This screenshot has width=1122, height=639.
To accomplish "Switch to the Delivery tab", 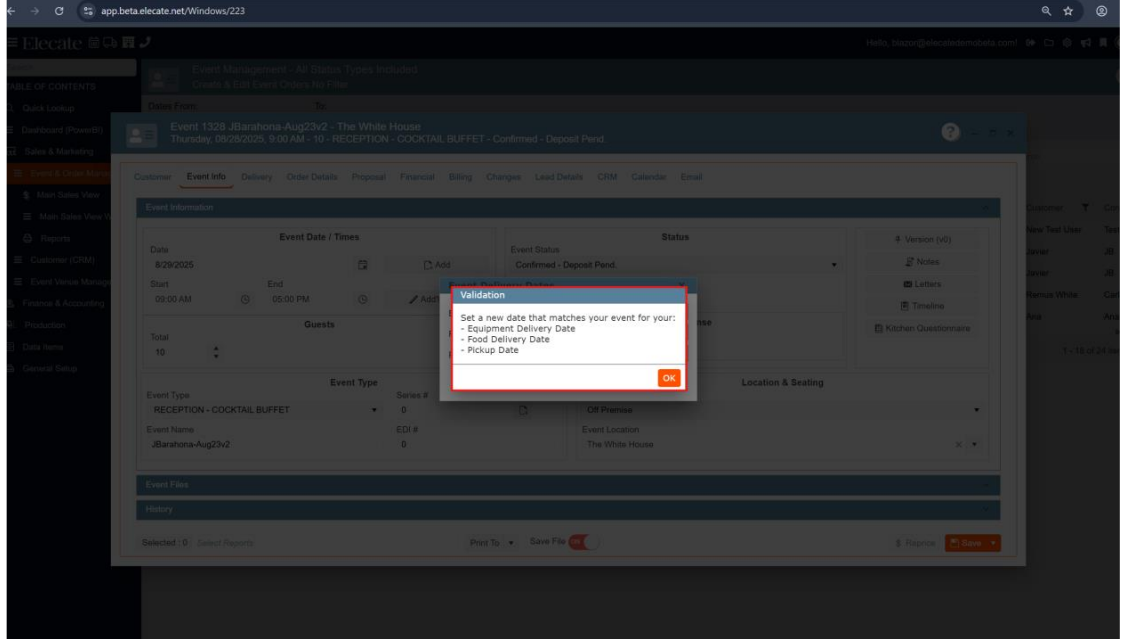I will (x=256, y=177).
